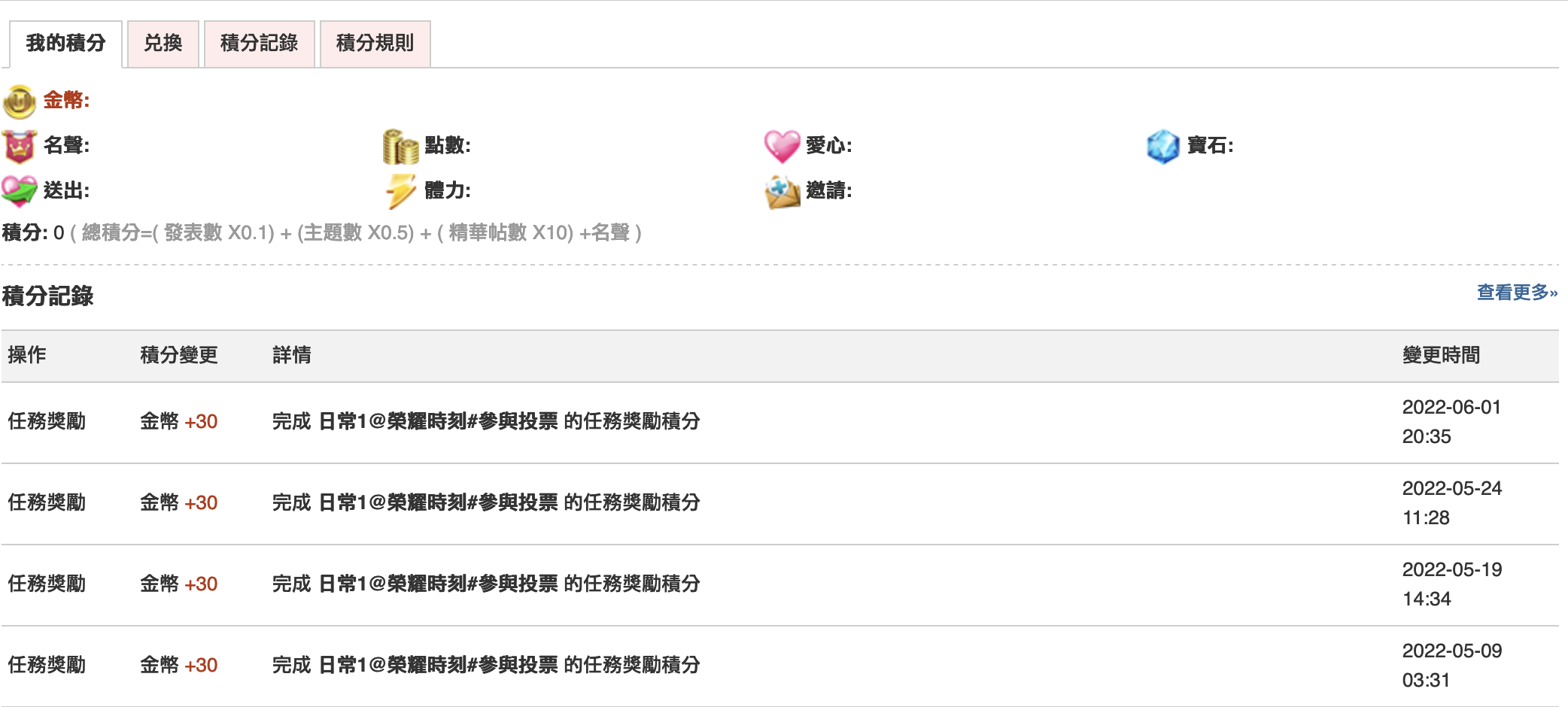Click the 操作 column header
This screenshot has height=707, width=1568.
tap(27, 355)
